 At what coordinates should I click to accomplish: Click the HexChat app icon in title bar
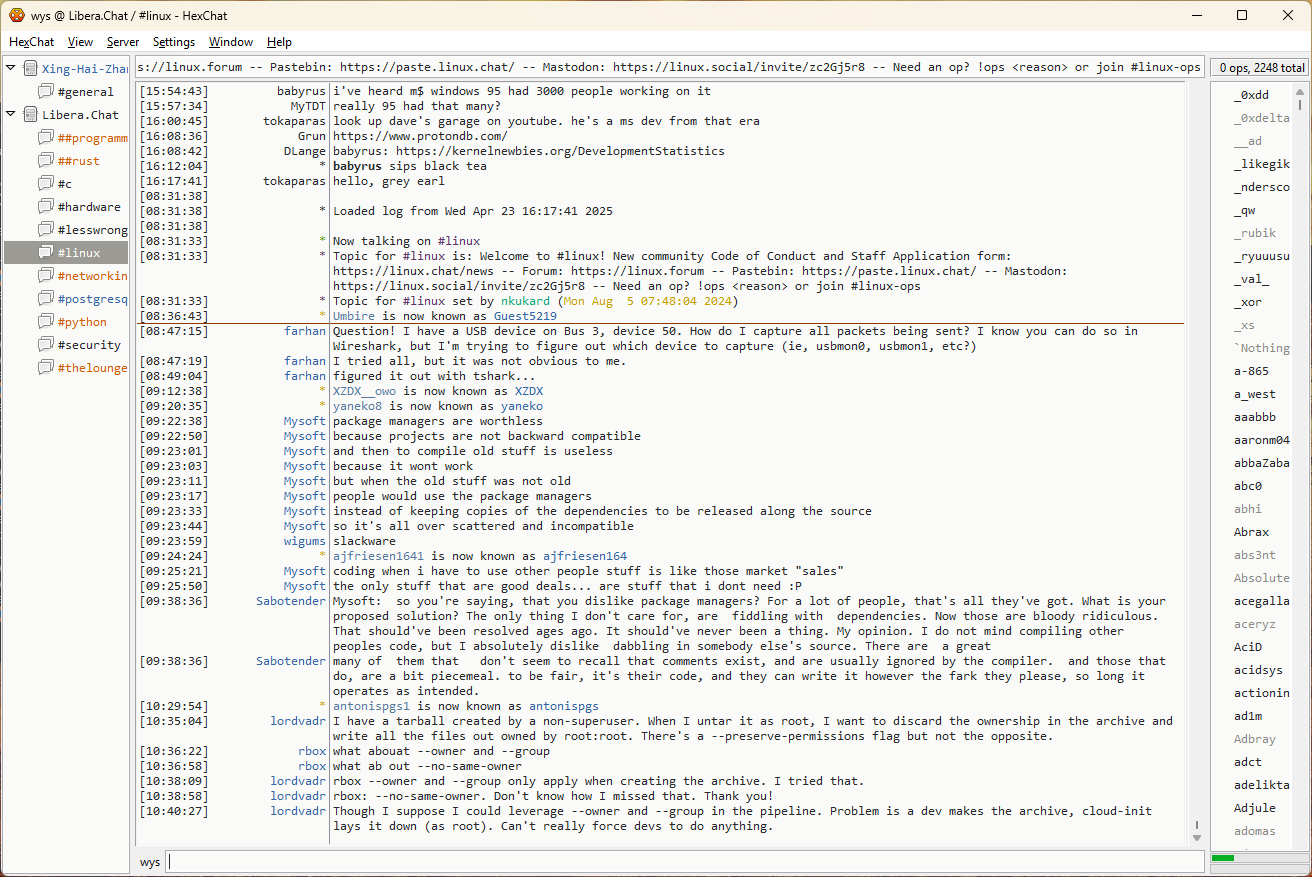16,15
